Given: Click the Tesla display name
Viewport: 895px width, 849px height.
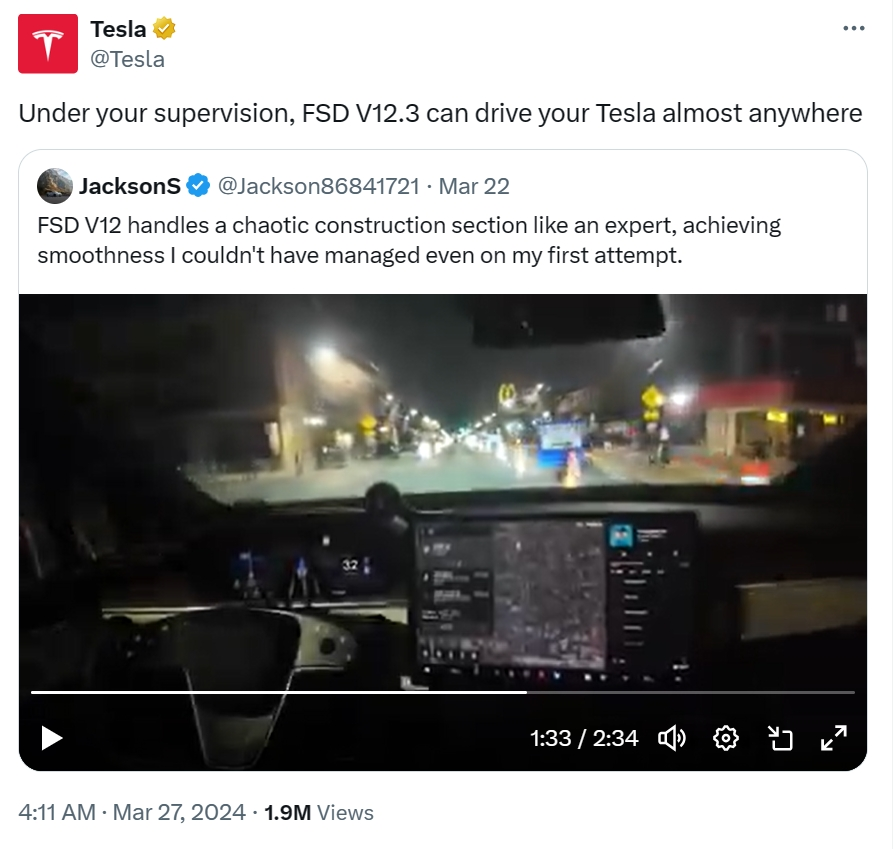Looking at the screenshot, I should tap(118, 29).
